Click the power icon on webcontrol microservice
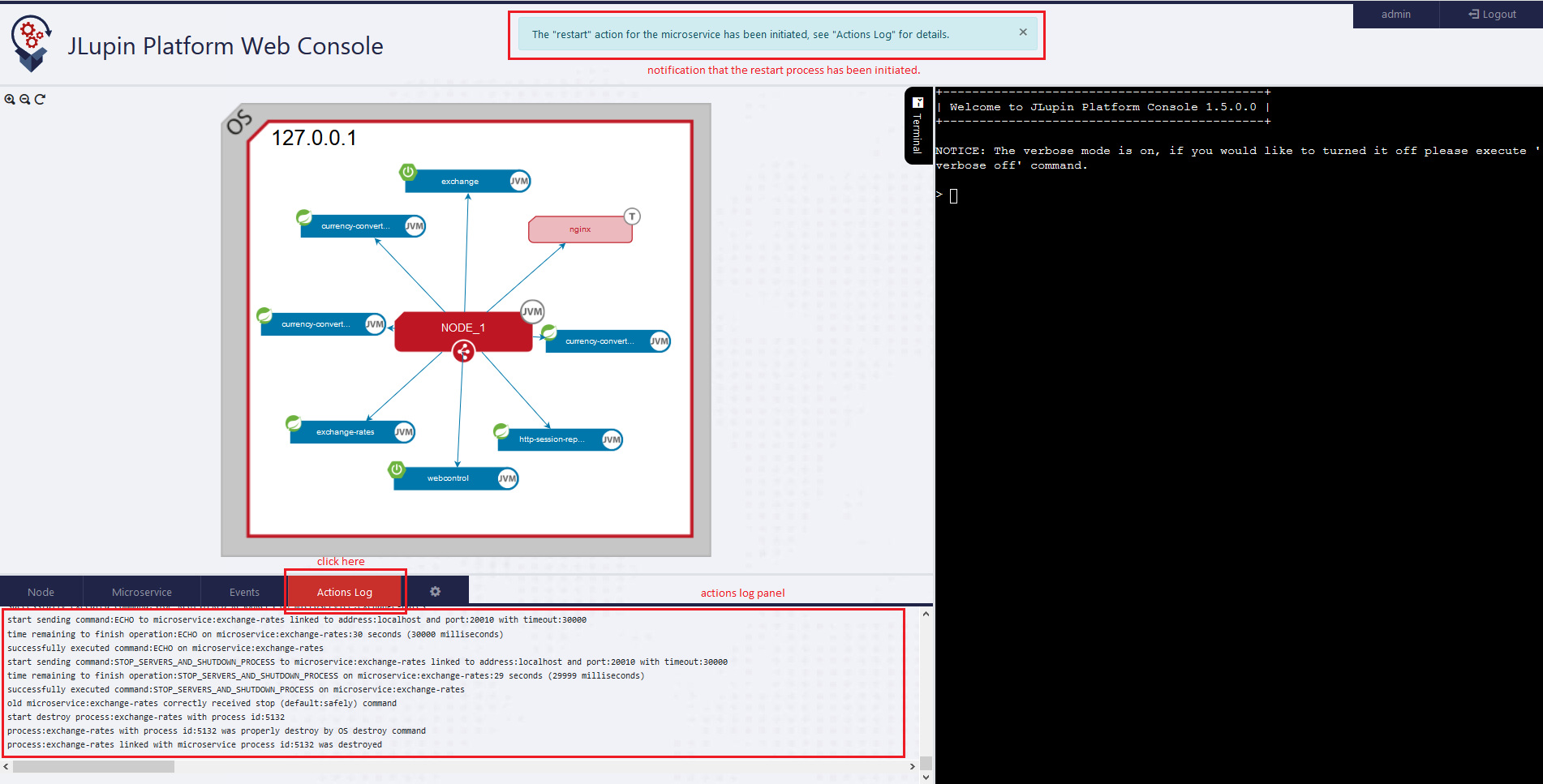The width and height of the screenshot is (1543, 784). (x=397, y=469)
